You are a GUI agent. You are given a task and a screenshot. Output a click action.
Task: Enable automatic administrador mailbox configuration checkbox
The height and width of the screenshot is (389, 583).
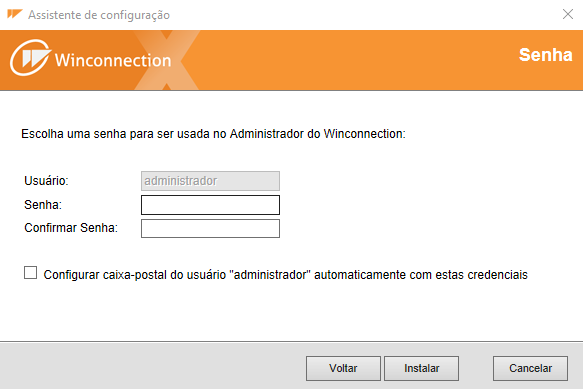point(30,273)
